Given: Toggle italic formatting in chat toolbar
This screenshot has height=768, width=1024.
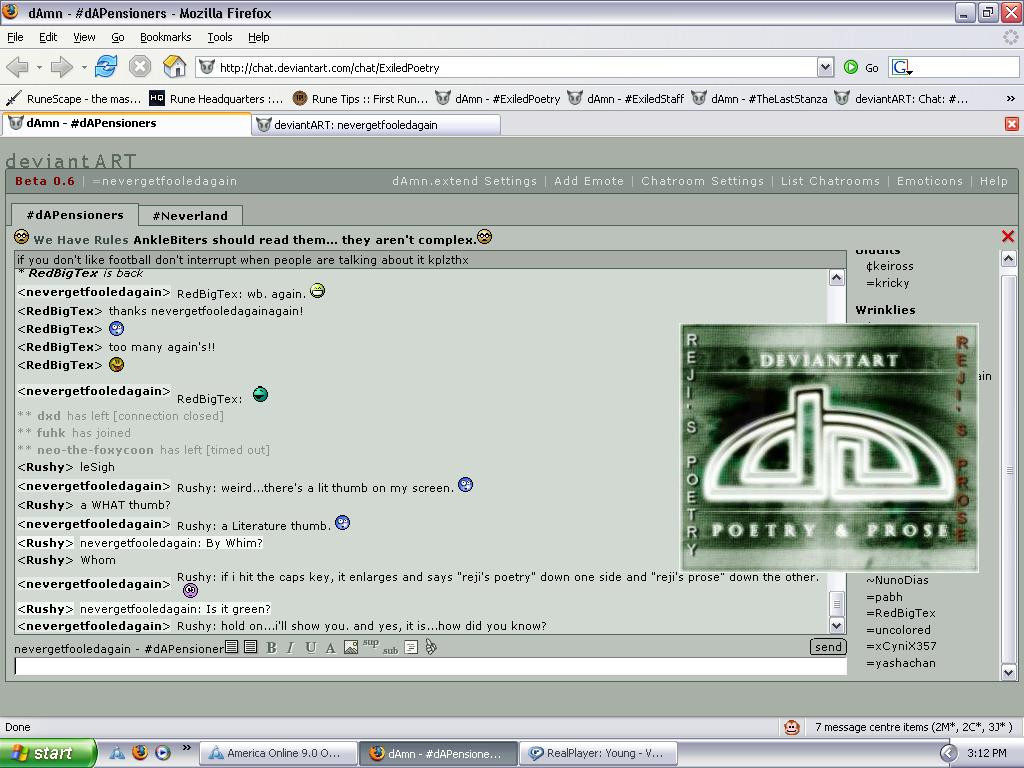Looking at the screenshot, I should (291, 648).
